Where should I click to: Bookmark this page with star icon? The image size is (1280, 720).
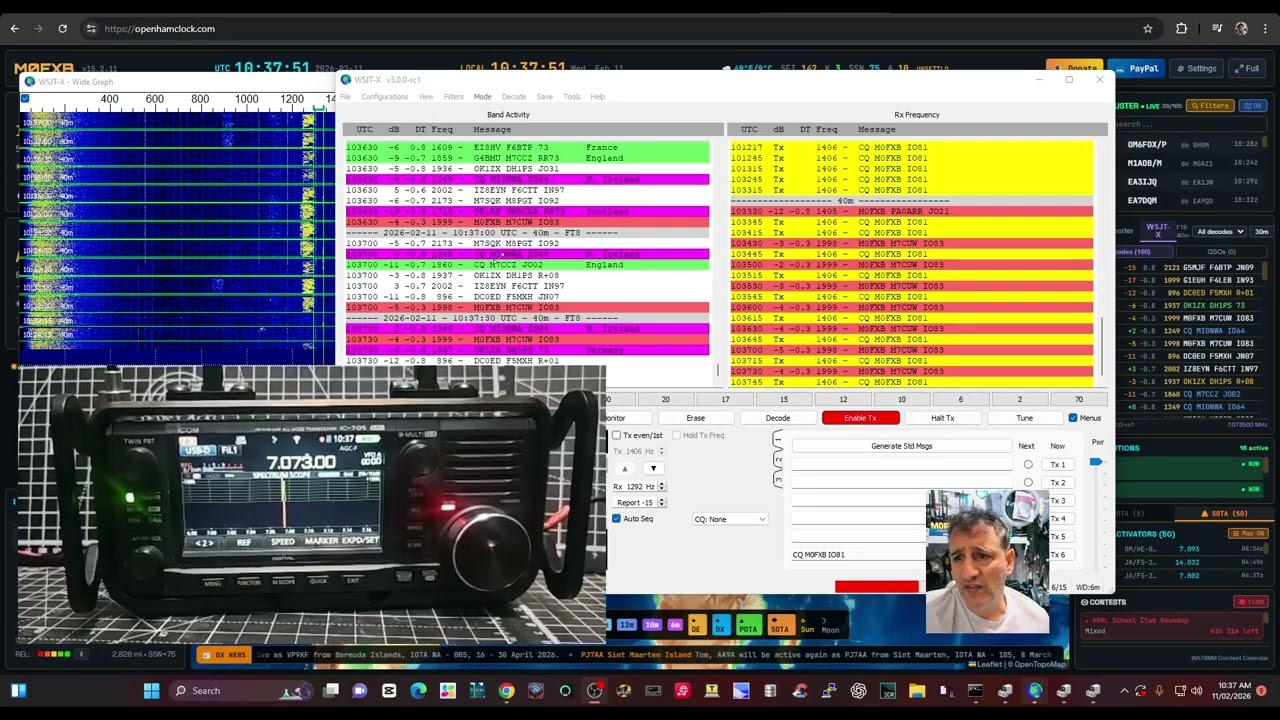click(x=1148, y=29)
